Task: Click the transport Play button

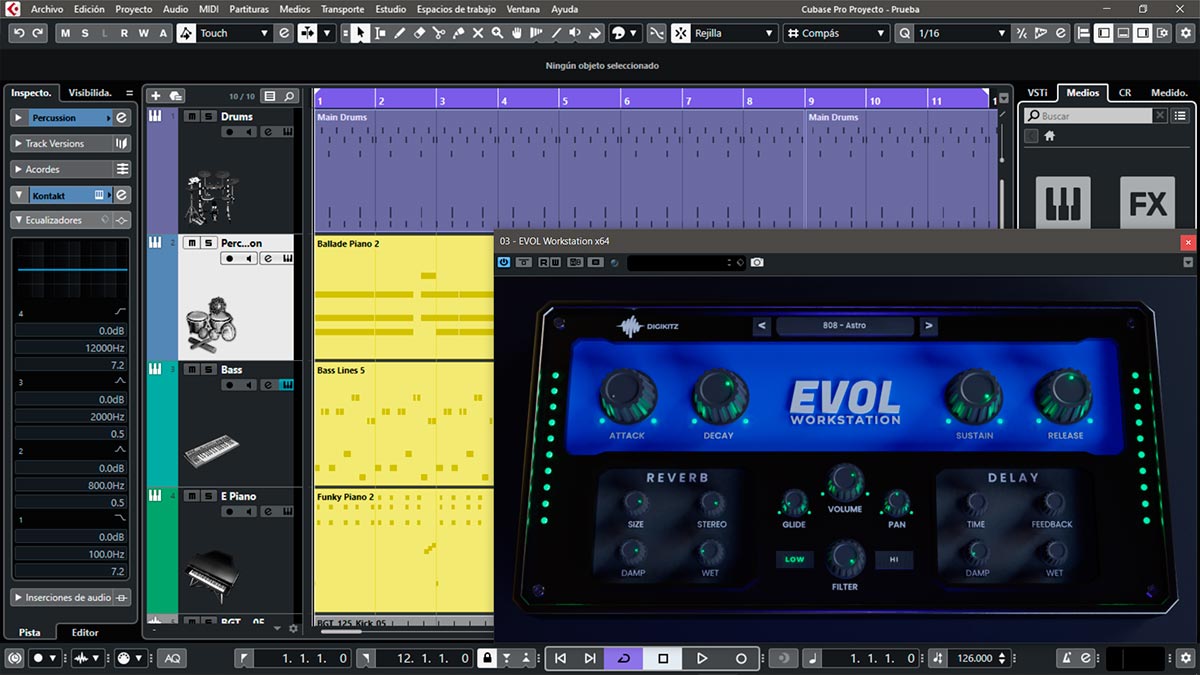Action: click(x=702, y=658)
